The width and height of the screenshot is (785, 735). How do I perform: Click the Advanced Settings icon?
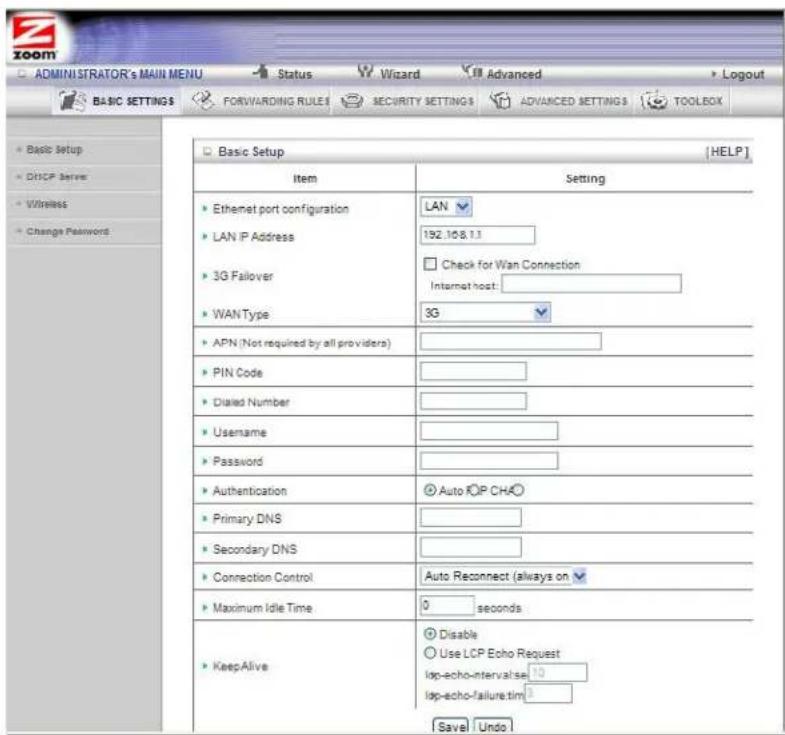click(x=500, y=101)
